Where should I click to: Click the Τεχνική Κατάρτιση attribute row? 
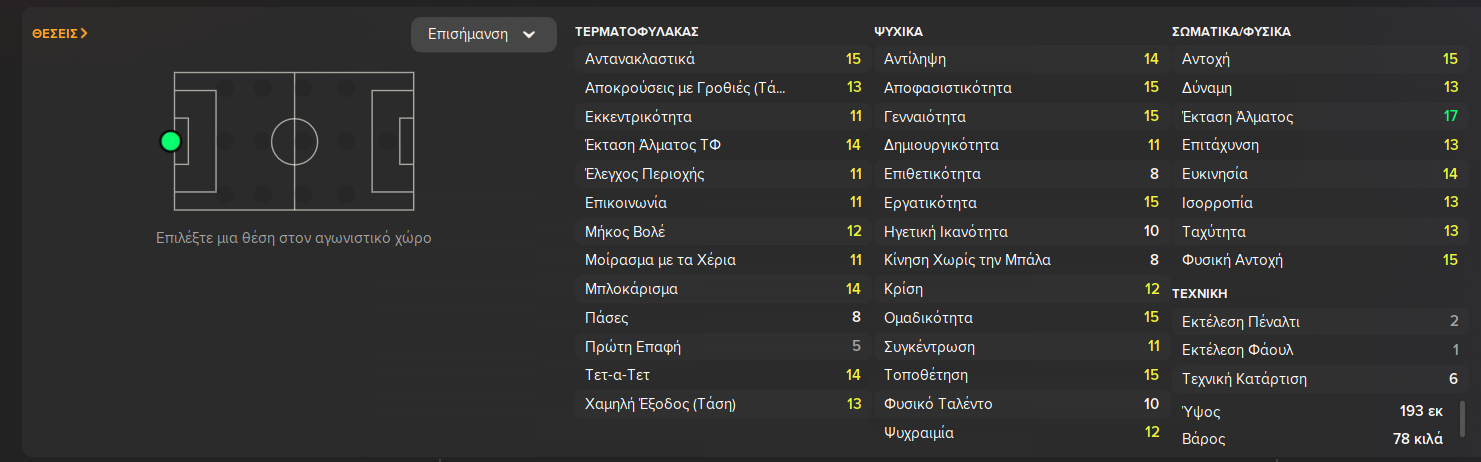(1318, 380)
